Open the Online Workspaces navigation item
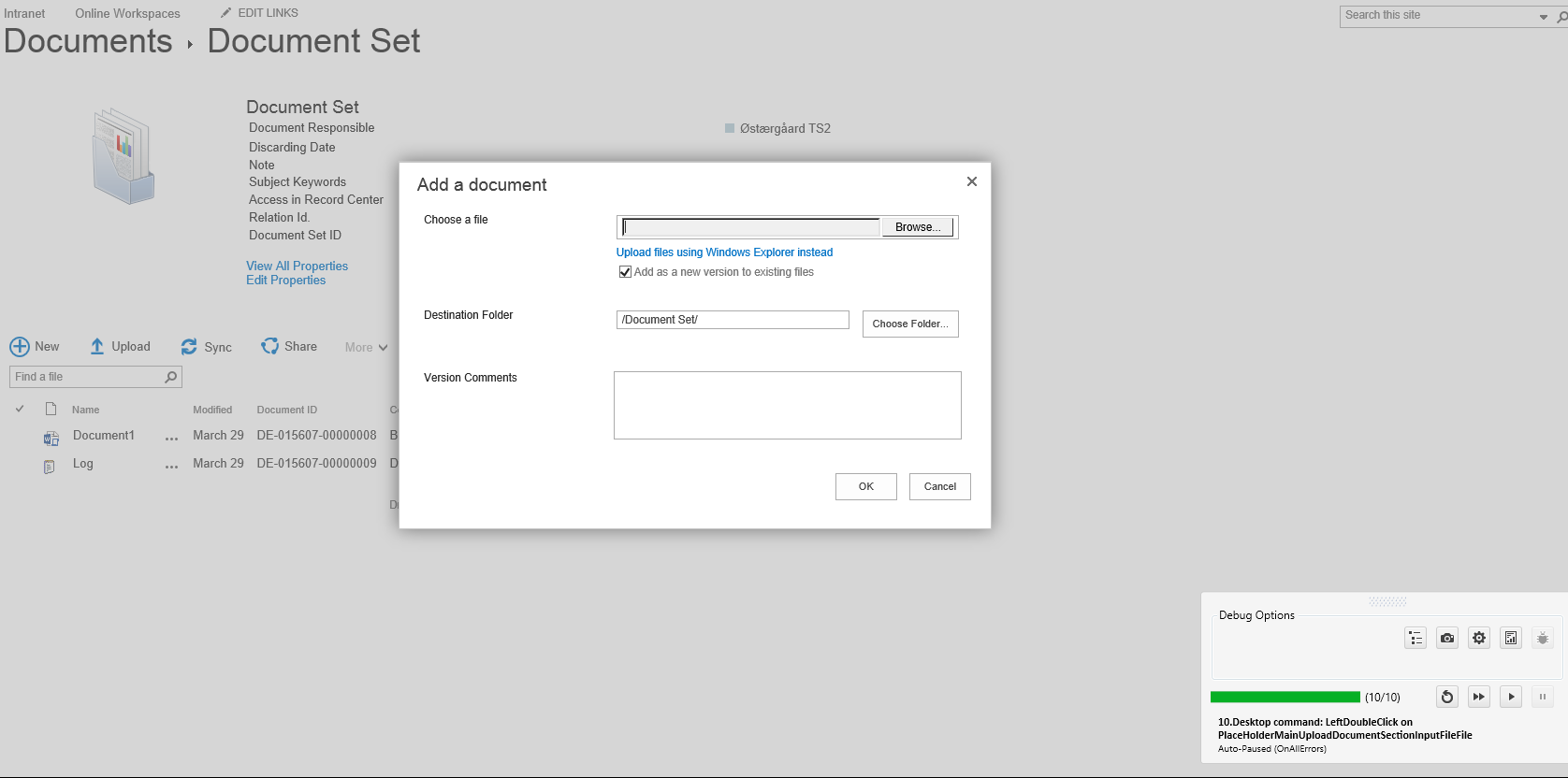 [127, 13]
